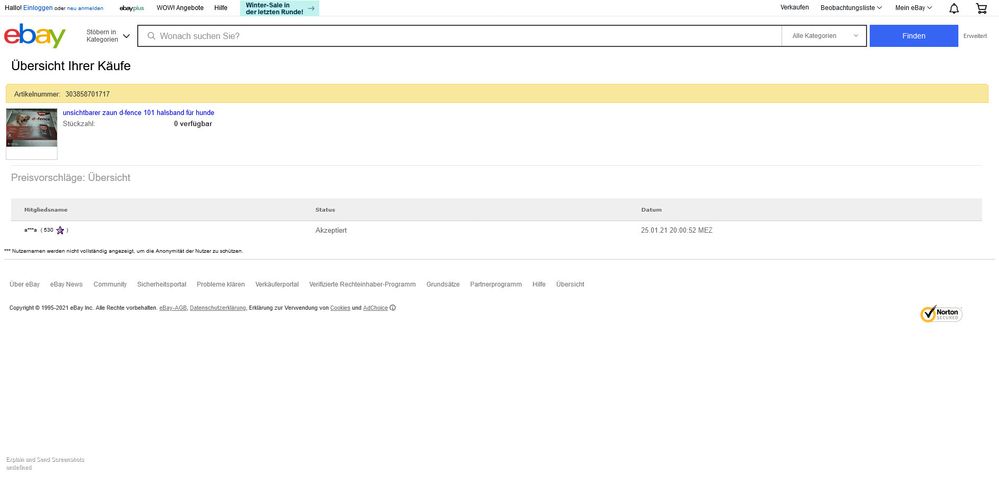Open the Datenschutzerklärung footer link
The width and height of the screenshot is (999, 477).
tap(217, 308)
